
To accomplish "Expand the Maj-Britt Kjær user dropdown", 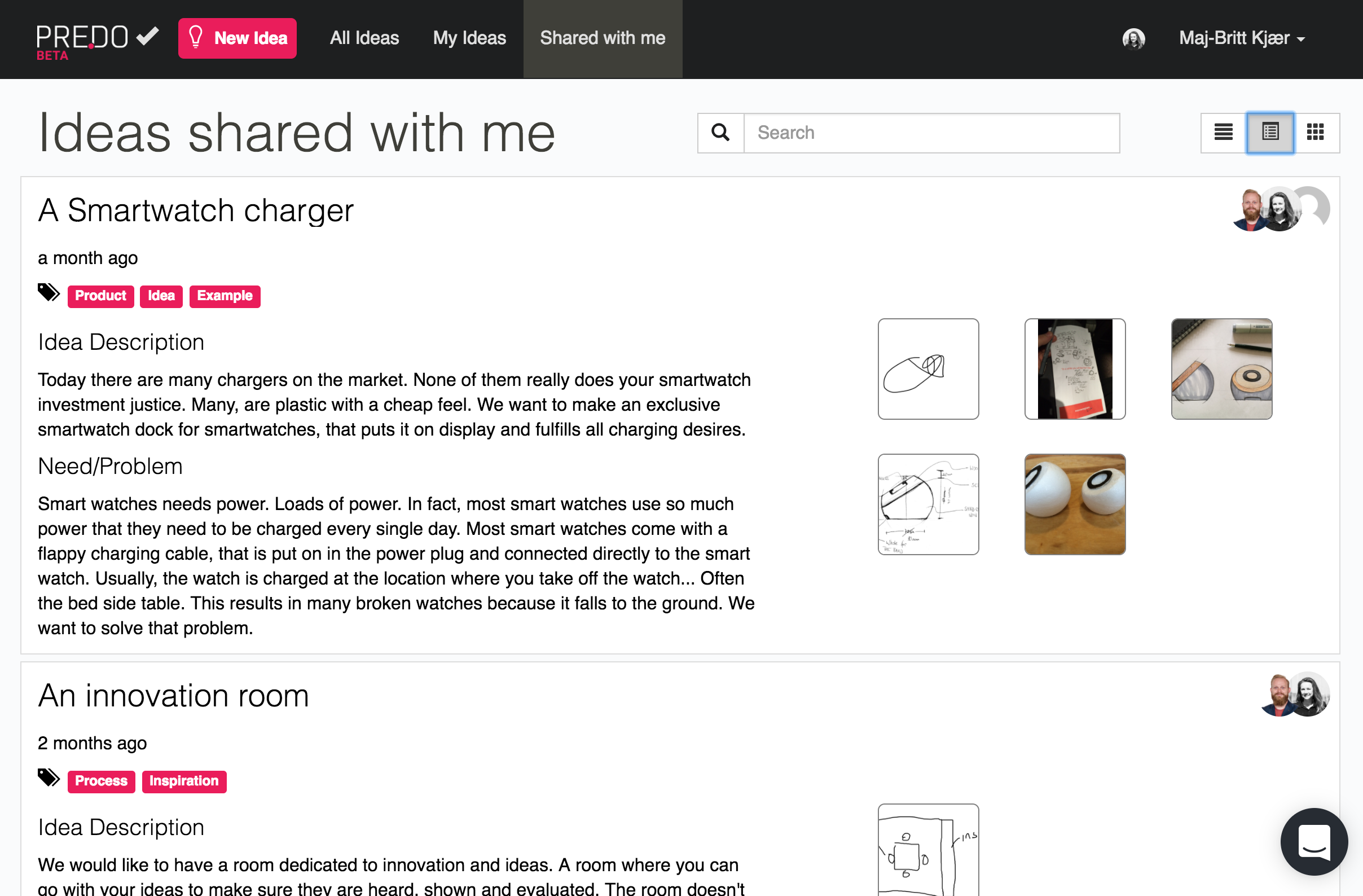I will point(1242,38).
